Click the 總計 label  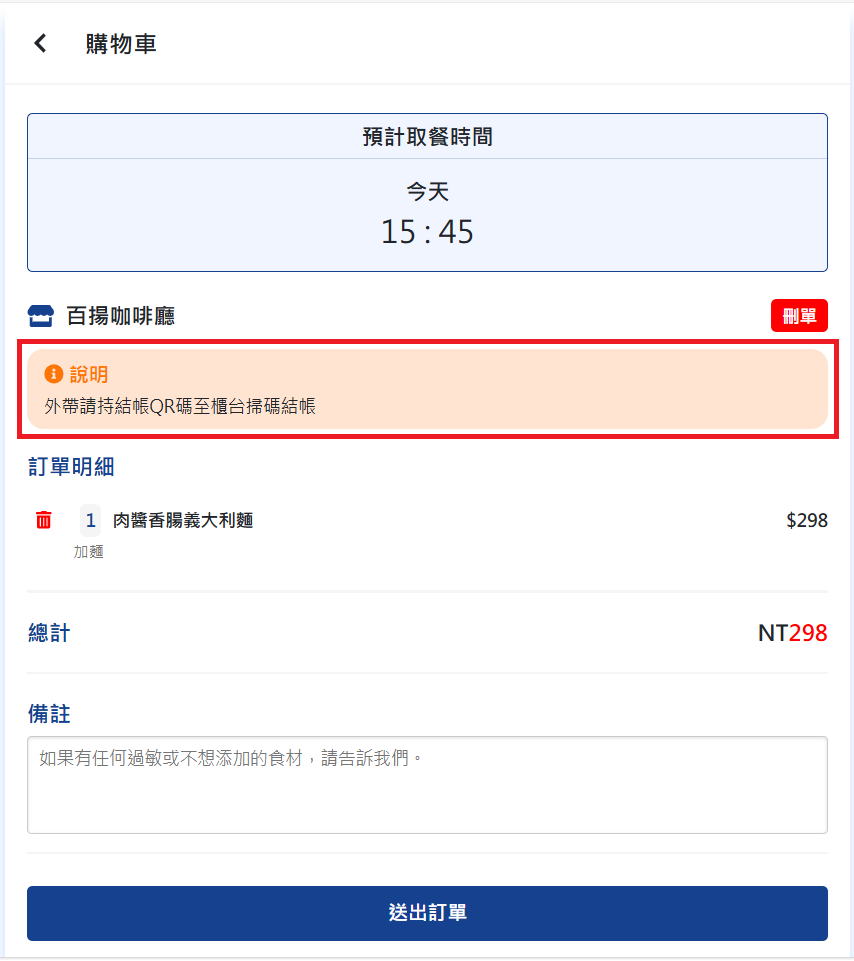pyautogui.click(x=49, y=633)
